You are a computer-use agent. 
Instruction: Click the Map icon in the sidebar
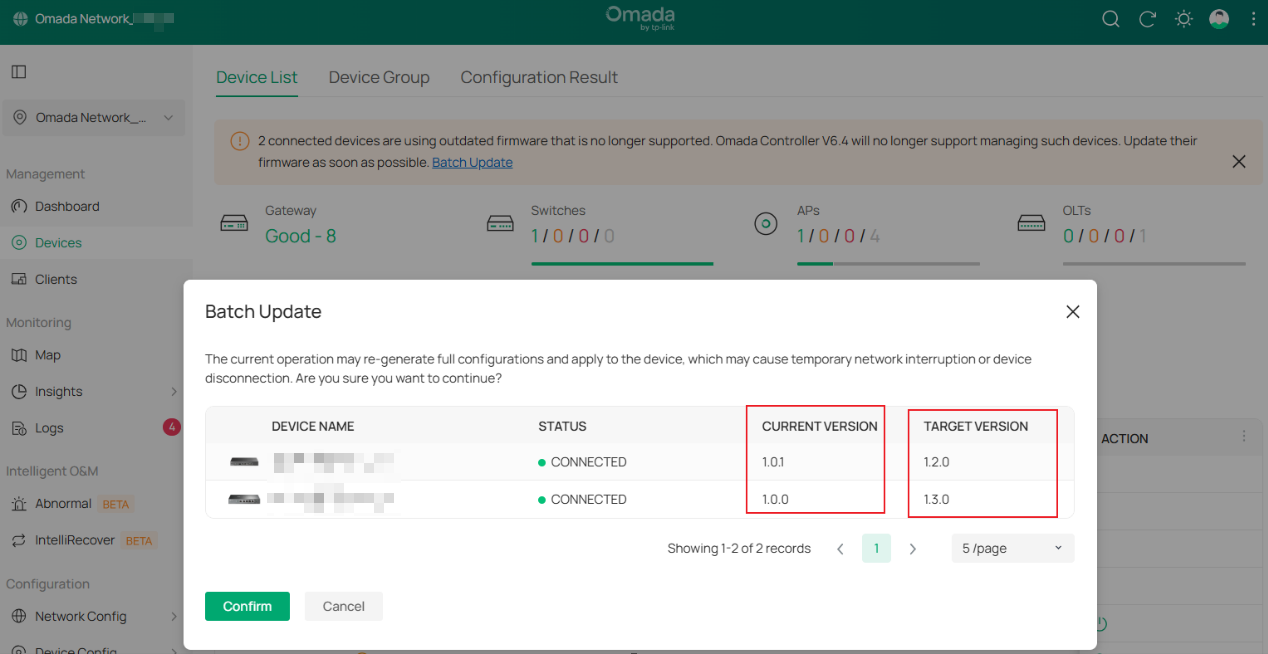coord(18,355)
